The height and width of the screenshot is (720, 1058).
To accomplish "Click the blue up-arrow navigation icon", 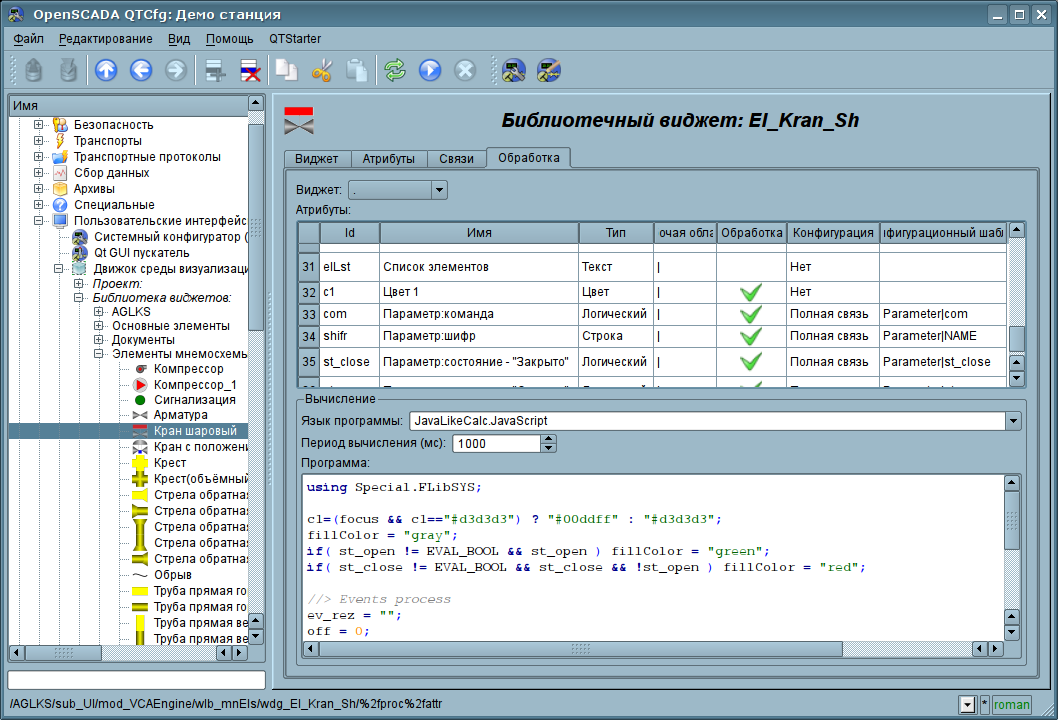I will pyautogui.click(x=106, y=70).
